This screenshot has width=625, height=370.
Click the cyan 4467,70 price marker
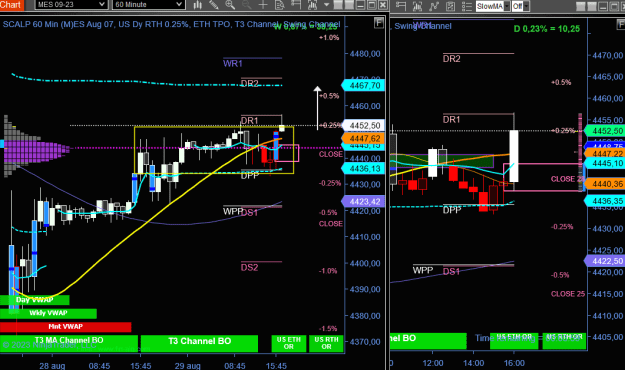[363, 85]
